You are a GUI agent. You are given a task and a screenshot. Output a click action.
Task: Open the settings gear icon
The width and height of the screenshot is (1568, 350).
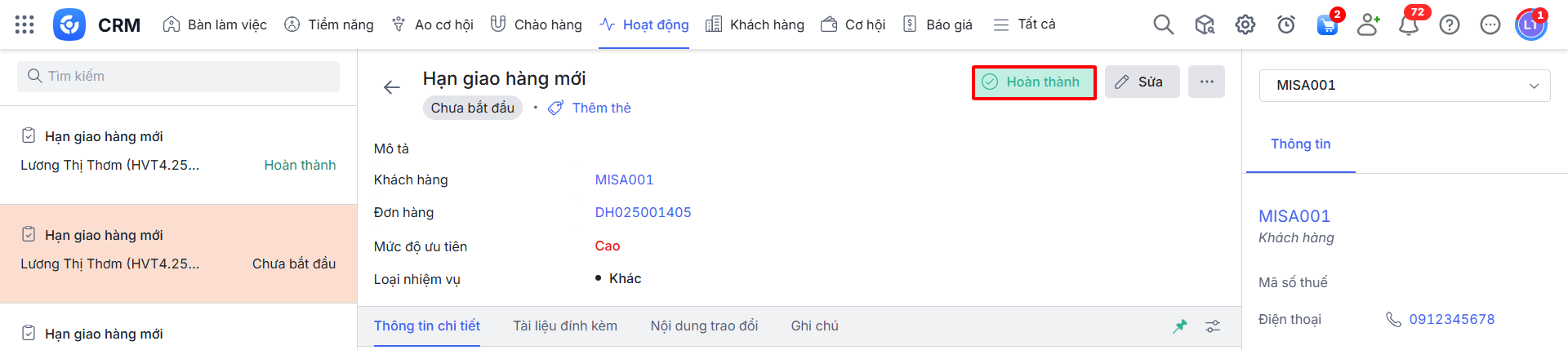(1245, 24)
